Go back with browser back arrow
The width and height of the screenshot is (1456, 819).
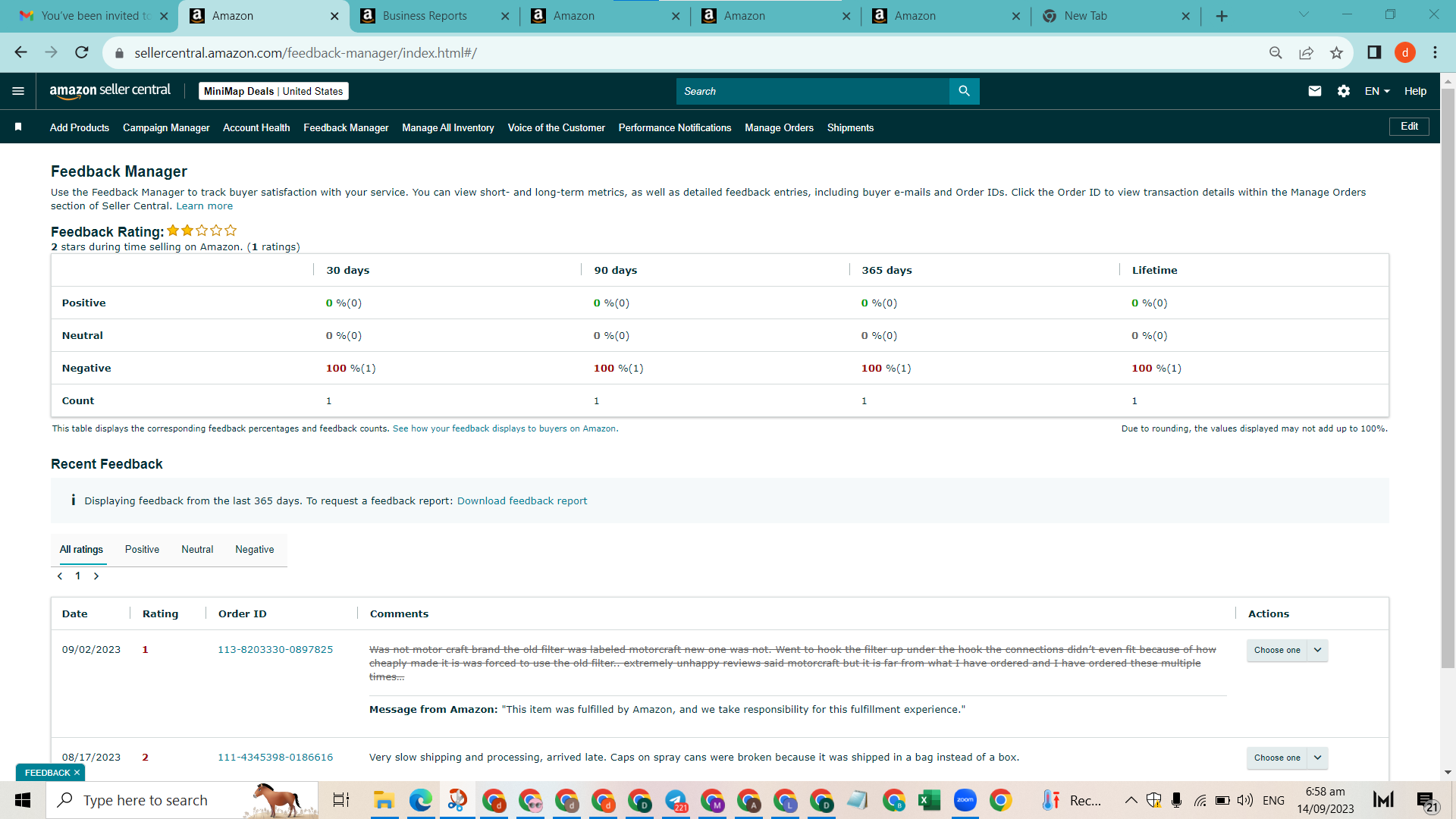20,52
